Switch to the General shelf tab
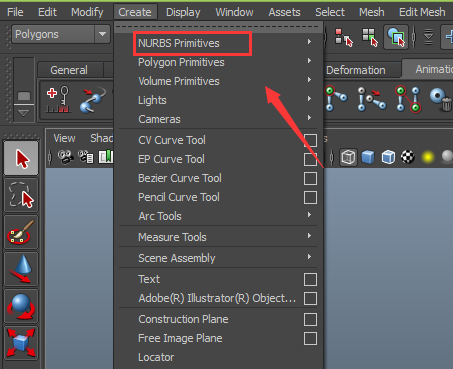Screen dimensions: 453x369 click(69, 70)
